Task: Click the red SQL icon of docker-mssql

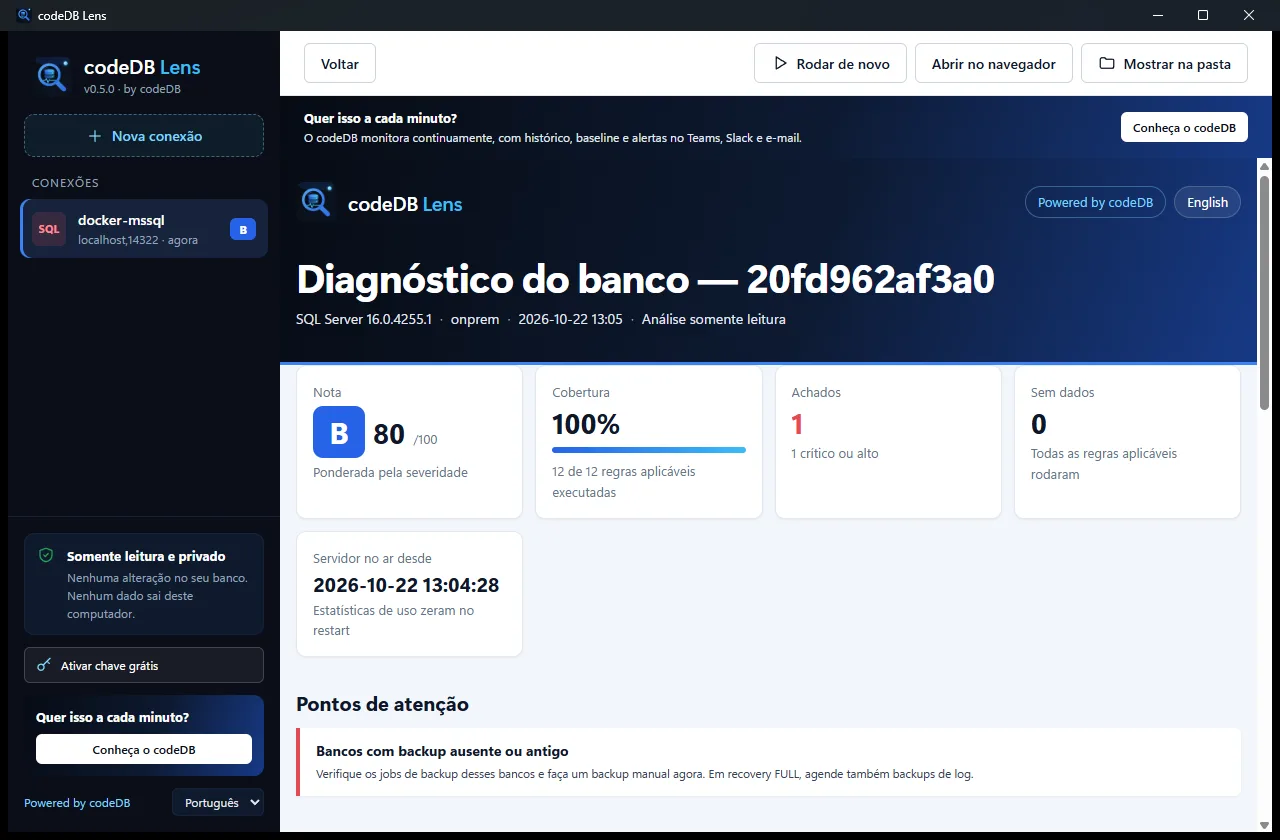Action: (x=48, y=229)
